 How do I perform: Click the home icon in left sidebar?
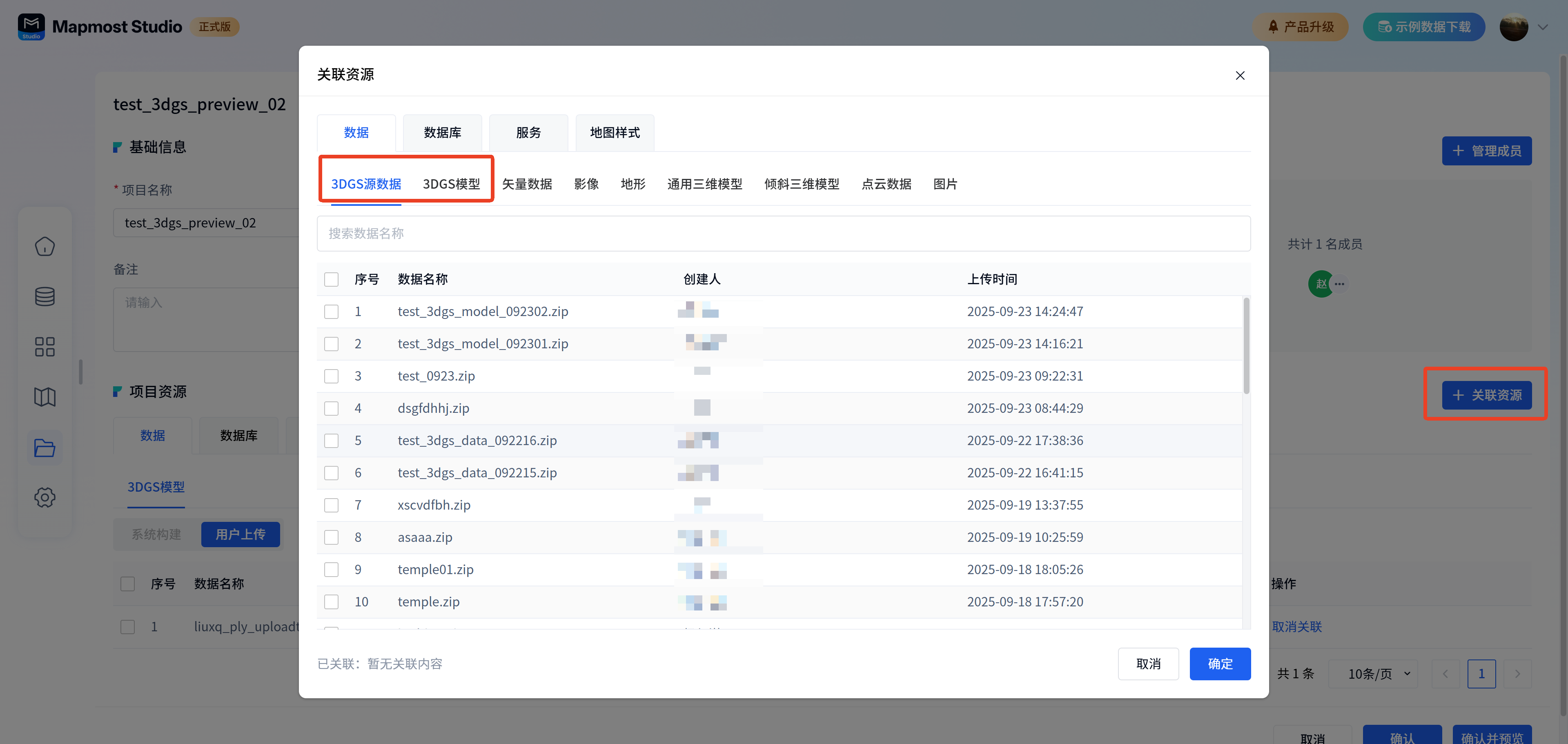(45, 247)
